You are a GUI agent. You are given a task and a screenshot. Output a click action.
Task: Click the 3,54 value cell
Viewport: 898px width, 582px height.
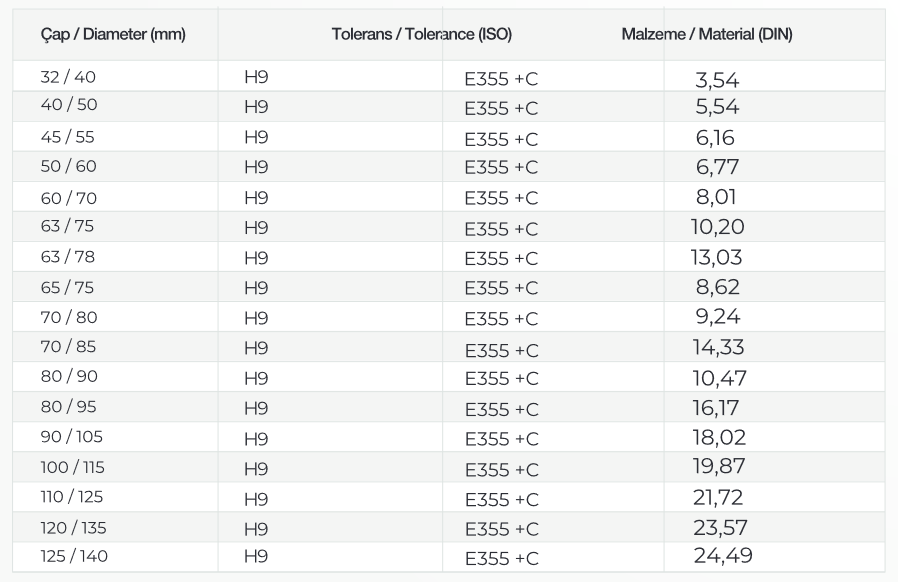click(x=717, y=81)
